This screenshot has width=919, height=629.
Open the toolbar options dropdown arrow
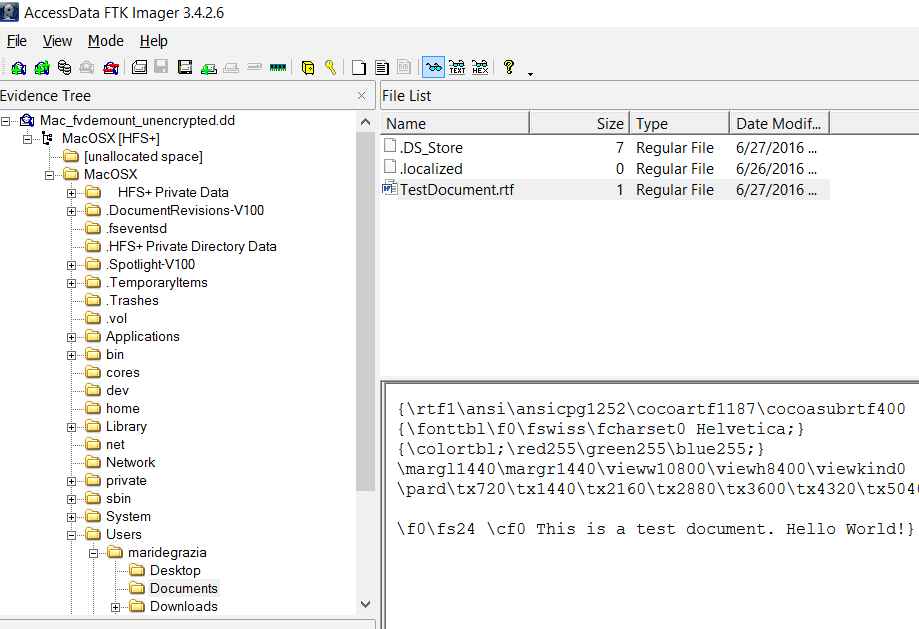tap(530, 74)
